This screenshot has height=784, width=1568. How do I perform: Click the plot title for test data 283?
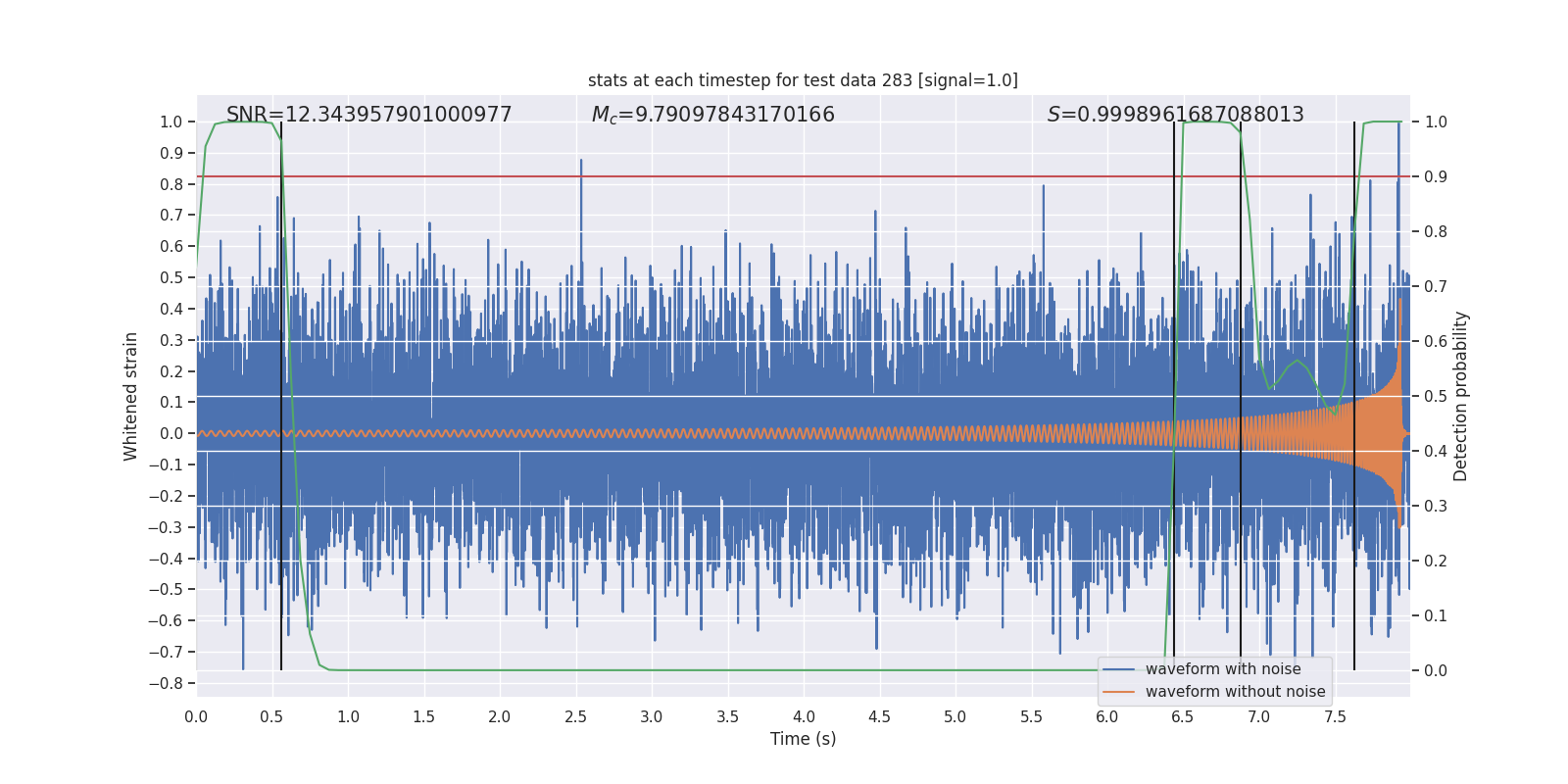click(x=803, y=80)
